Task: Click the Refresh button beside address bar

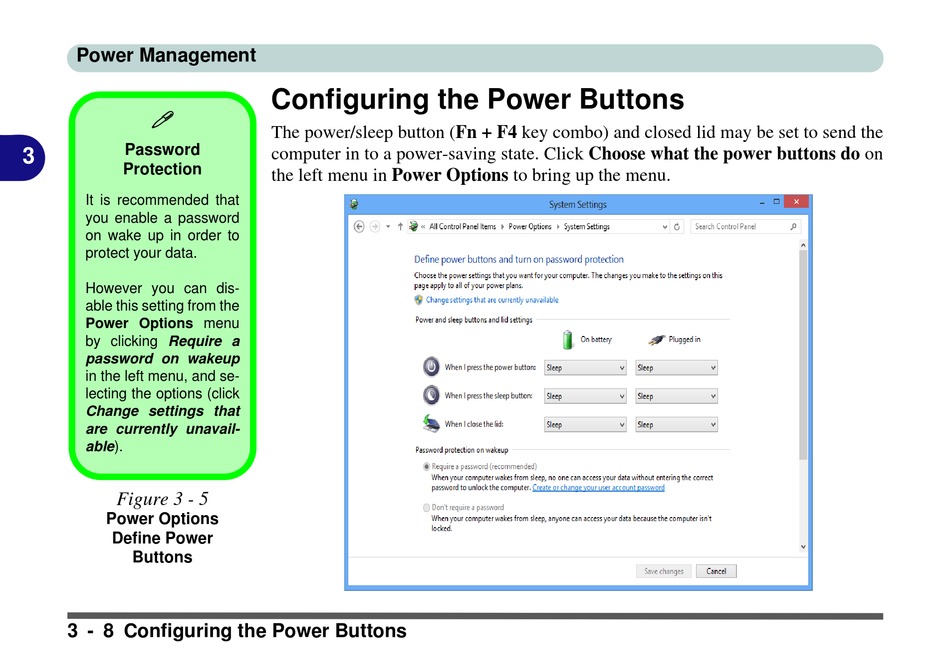Action: (x=677, y=227)
